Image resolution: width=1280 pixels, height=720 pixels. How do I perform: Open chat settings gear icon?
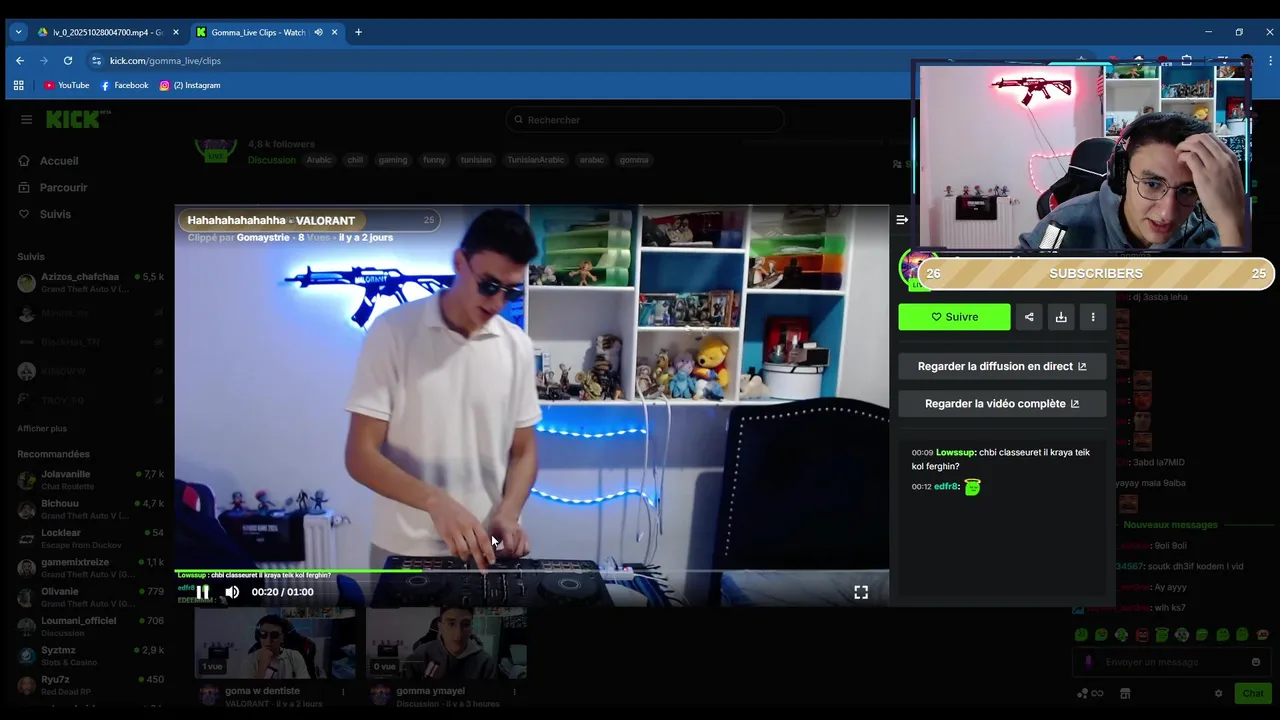point(1218,693)
